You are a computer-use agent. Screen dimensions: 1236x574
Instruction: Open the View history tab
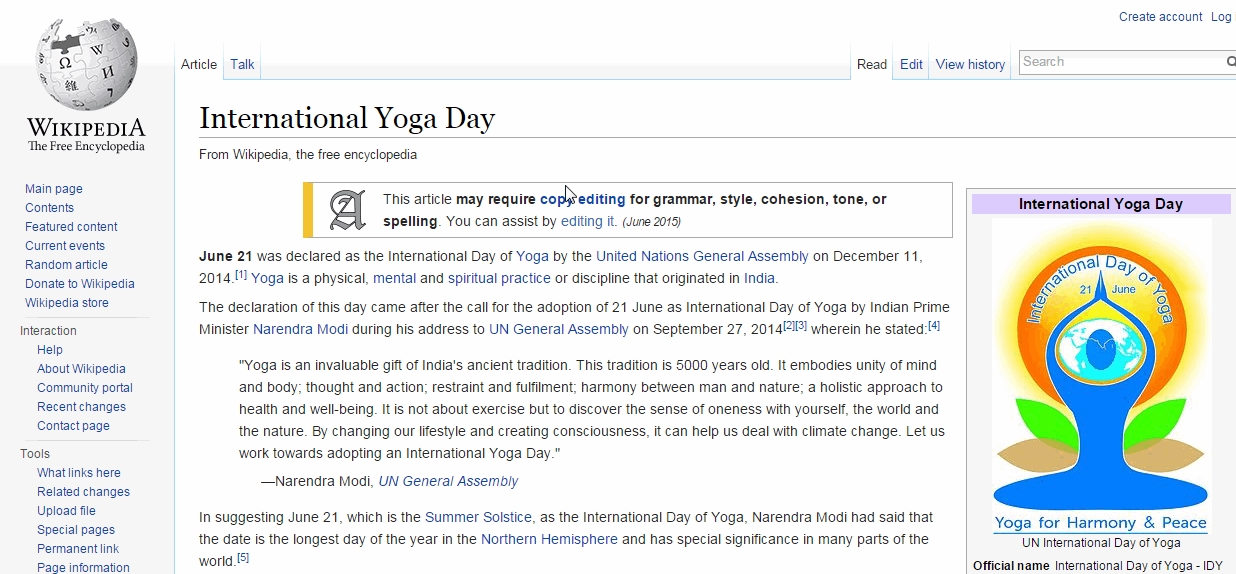[x=970, y=64]
